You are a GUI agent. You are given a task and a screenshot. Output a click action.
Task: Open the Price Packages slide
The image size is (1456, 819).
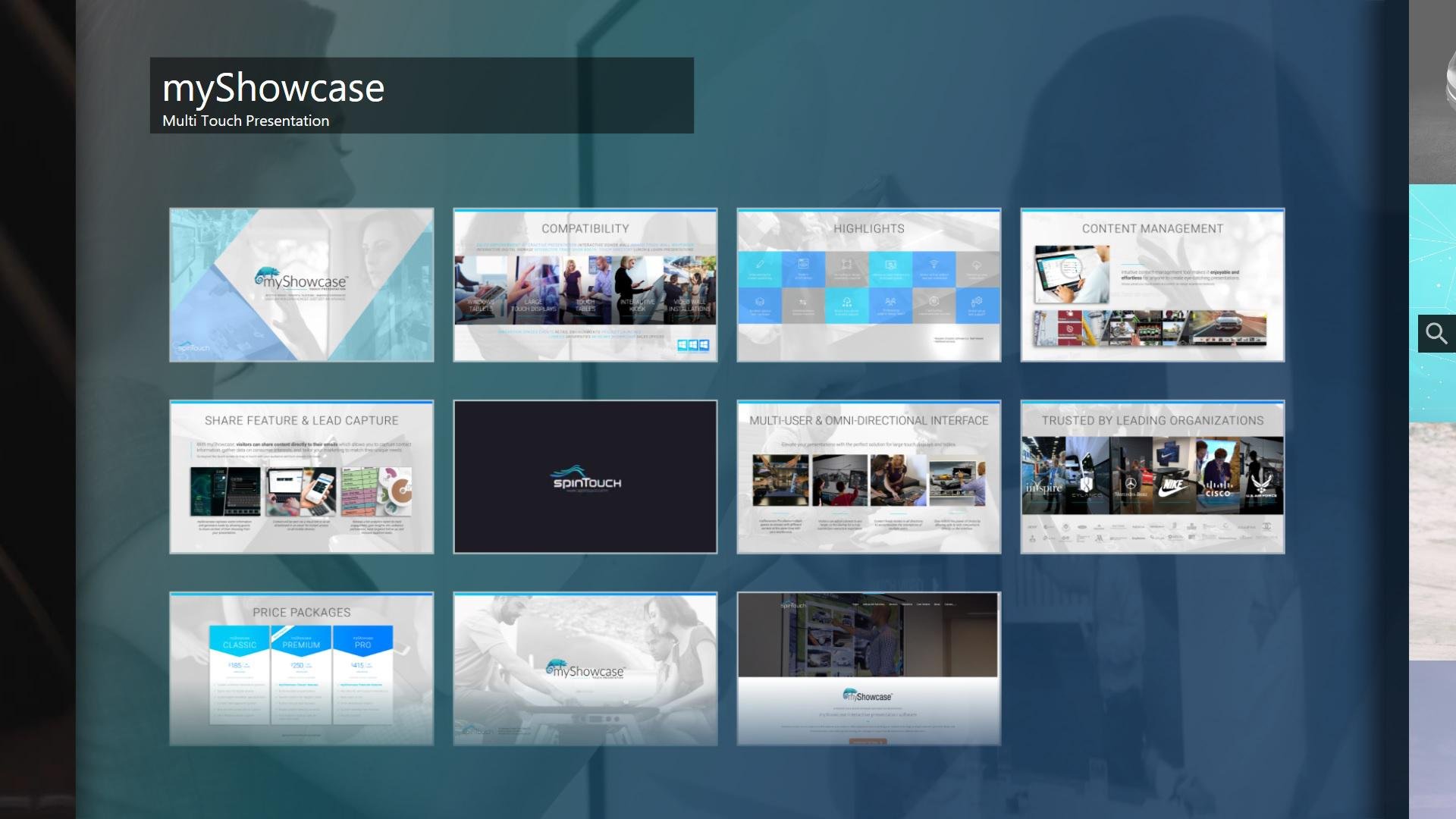(x=301, y=668)
